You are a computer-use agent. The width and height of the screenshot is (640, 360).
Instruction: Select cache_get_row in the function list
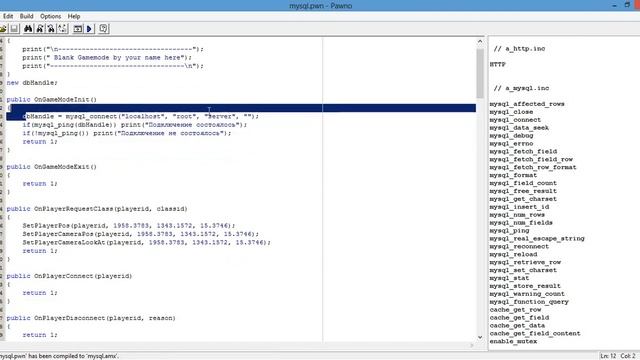pyautogui.click(x=516, y=310)
